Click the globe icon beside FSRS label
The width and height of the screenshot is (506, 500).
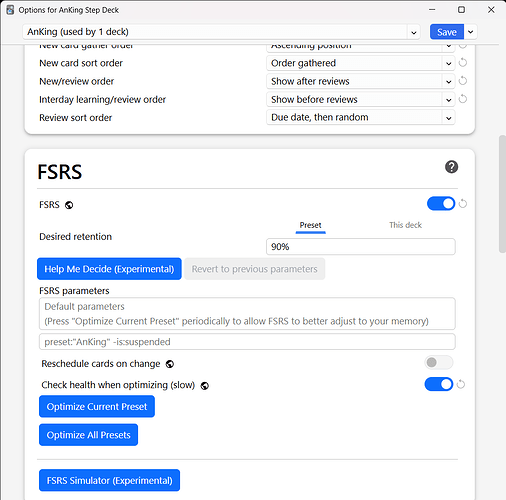click(x=69, y=205)
